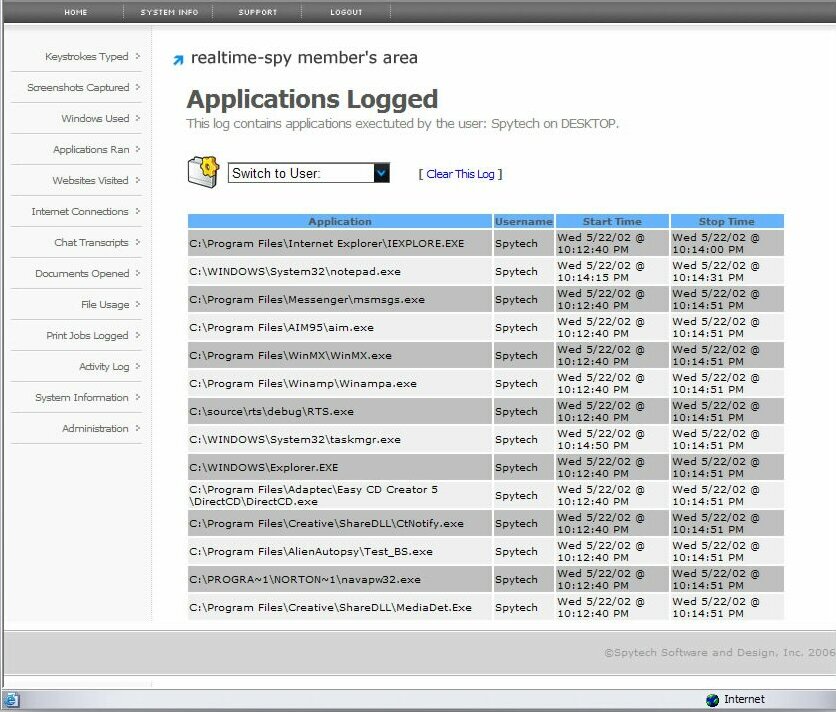Click the browser page icon in status bar
This screenshot has width=836, height=712.
click(11, 700)
